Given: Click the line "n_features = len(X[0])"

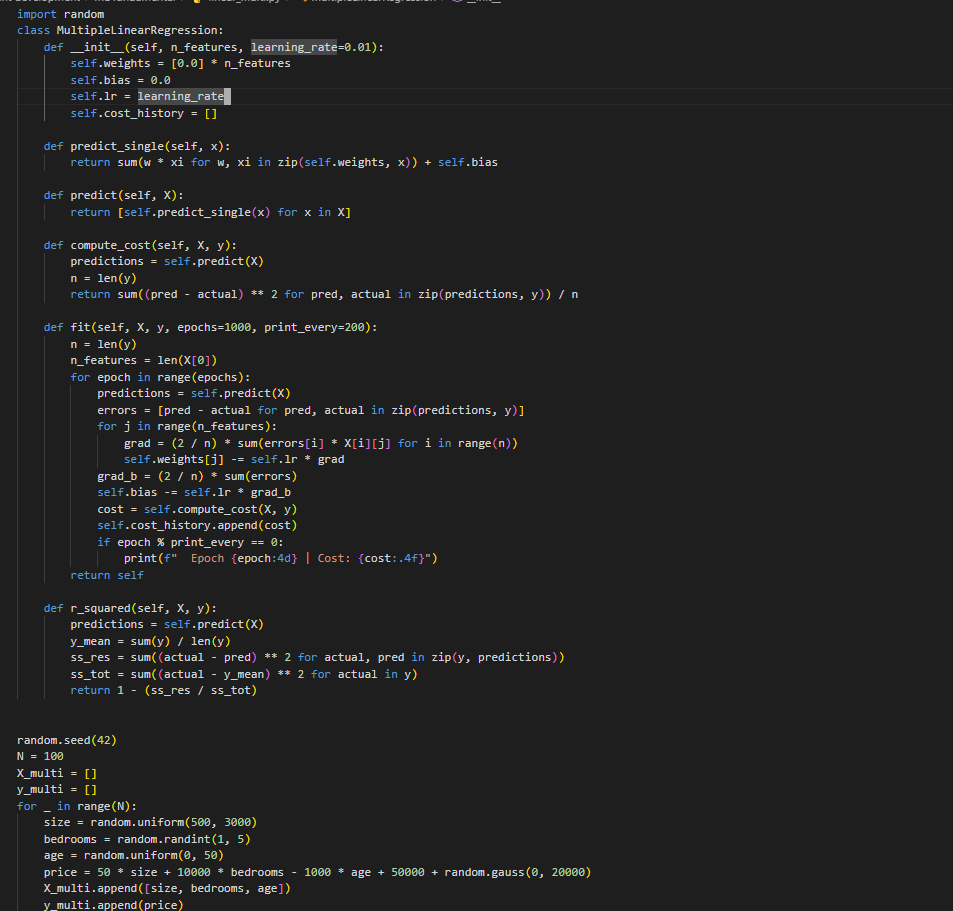Looking at the screenshot, I should [143, 360].
